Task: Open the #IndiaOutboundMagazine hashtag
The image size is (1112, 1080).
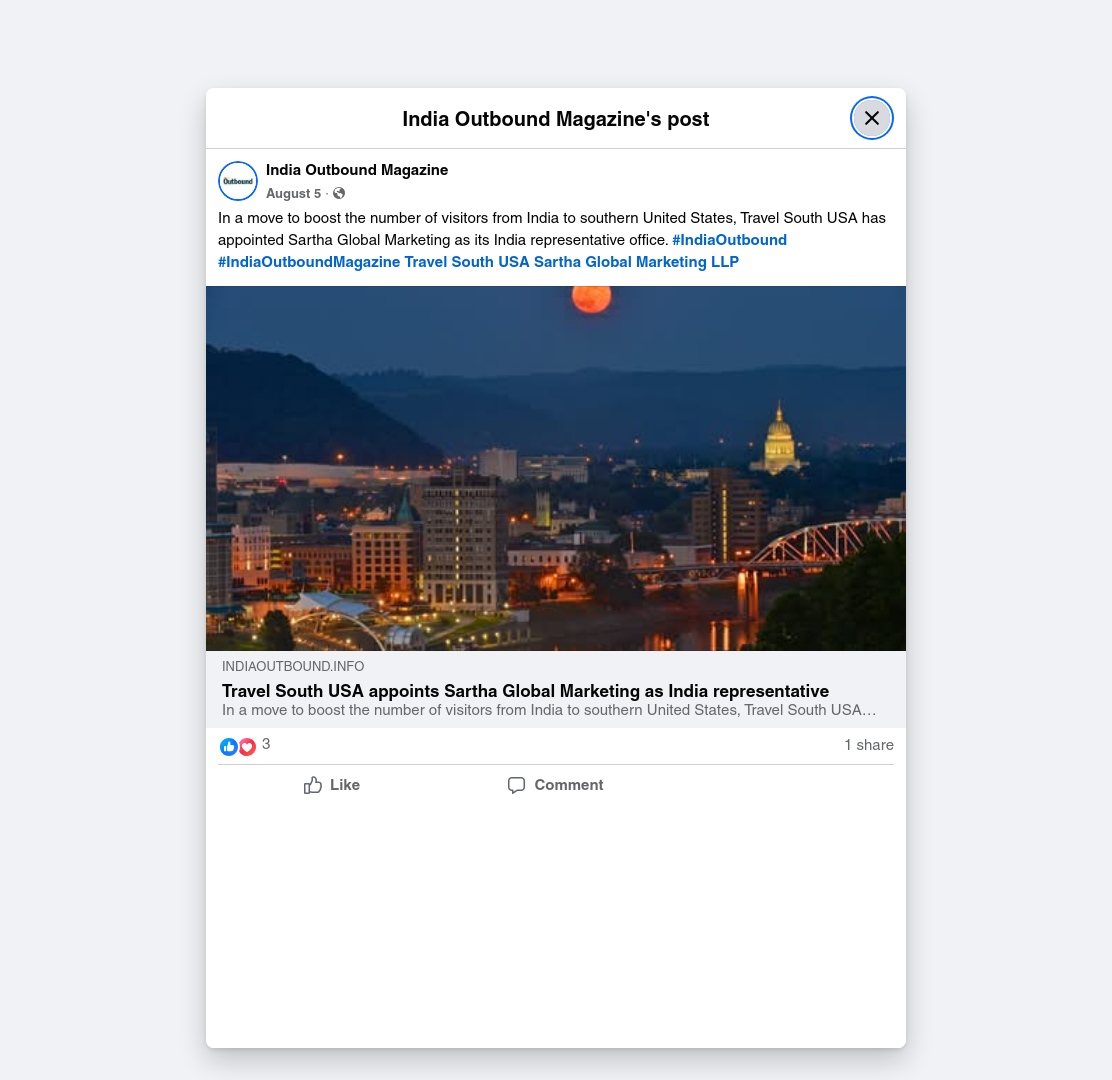Action: [x=309, y=262]
